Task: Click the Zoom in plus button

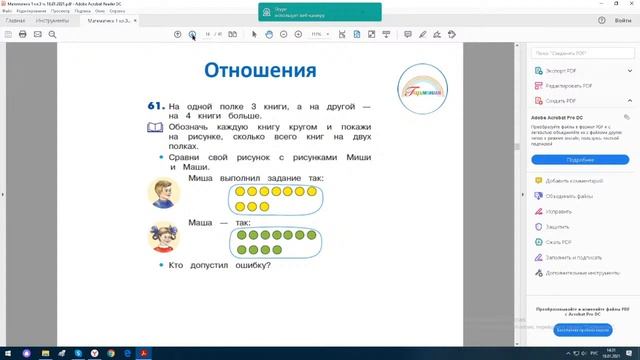Action: tap(298, 34)
